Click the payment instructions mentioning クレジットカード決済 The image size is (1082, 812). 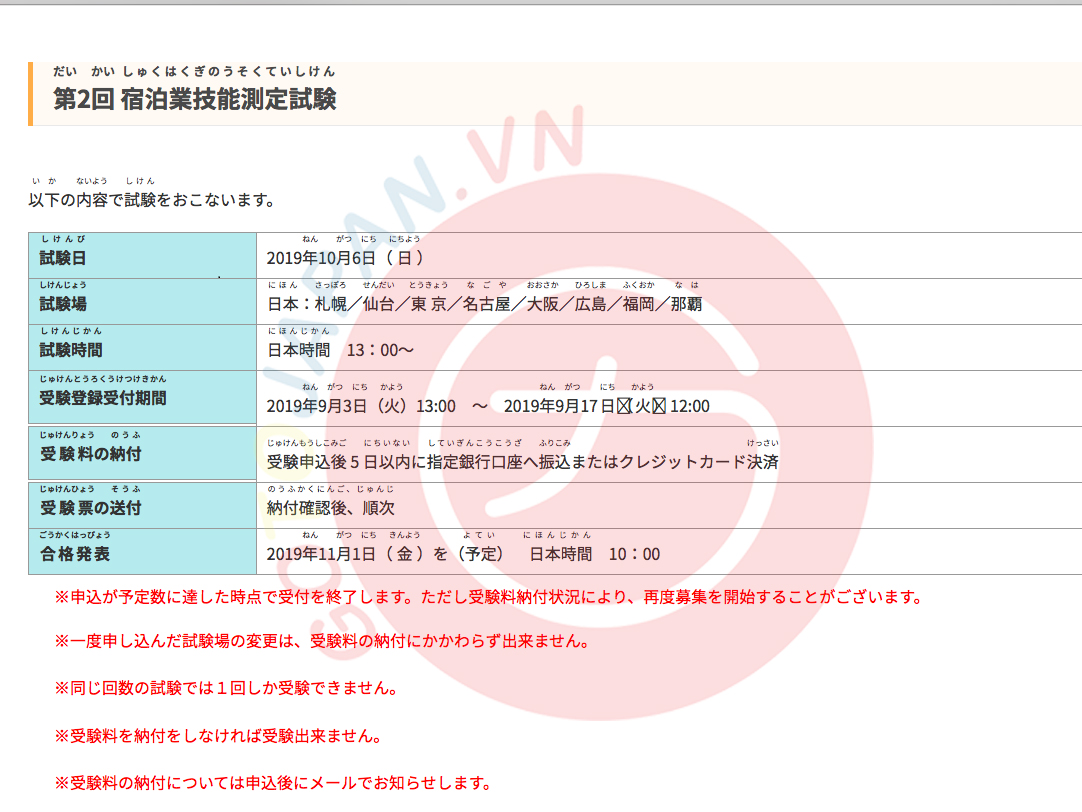(x=522, y=462)
